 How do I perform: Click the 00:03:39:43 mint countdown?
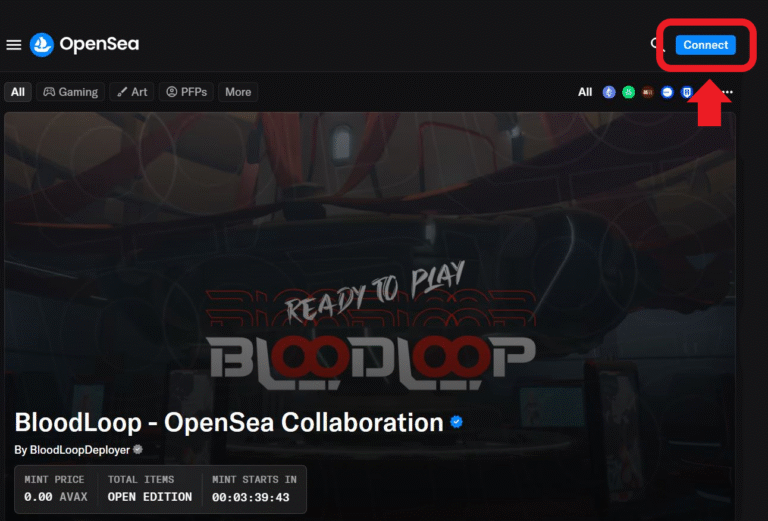tap(251, 497)
